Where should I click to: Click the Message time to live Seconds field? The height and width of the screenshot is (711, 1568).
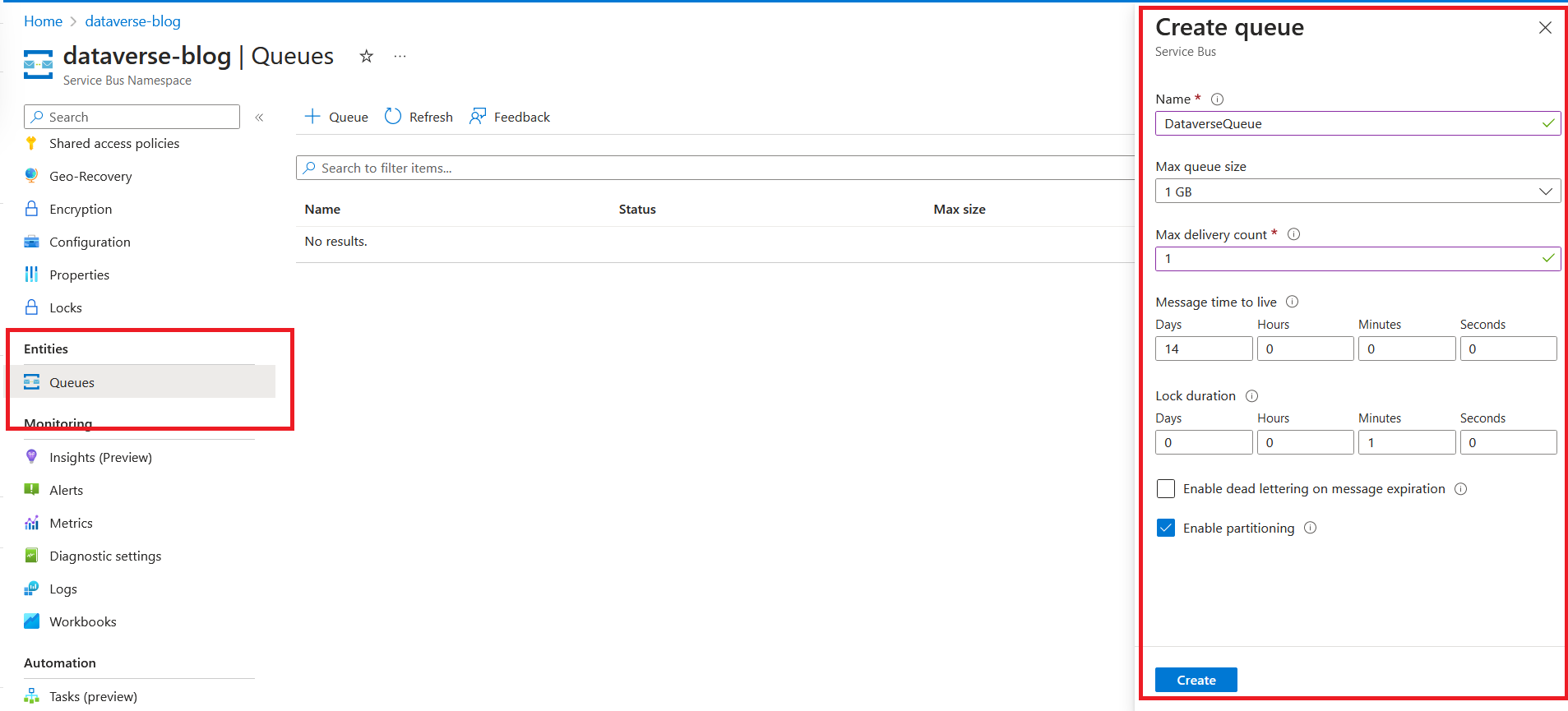[x=1508, y=349]
